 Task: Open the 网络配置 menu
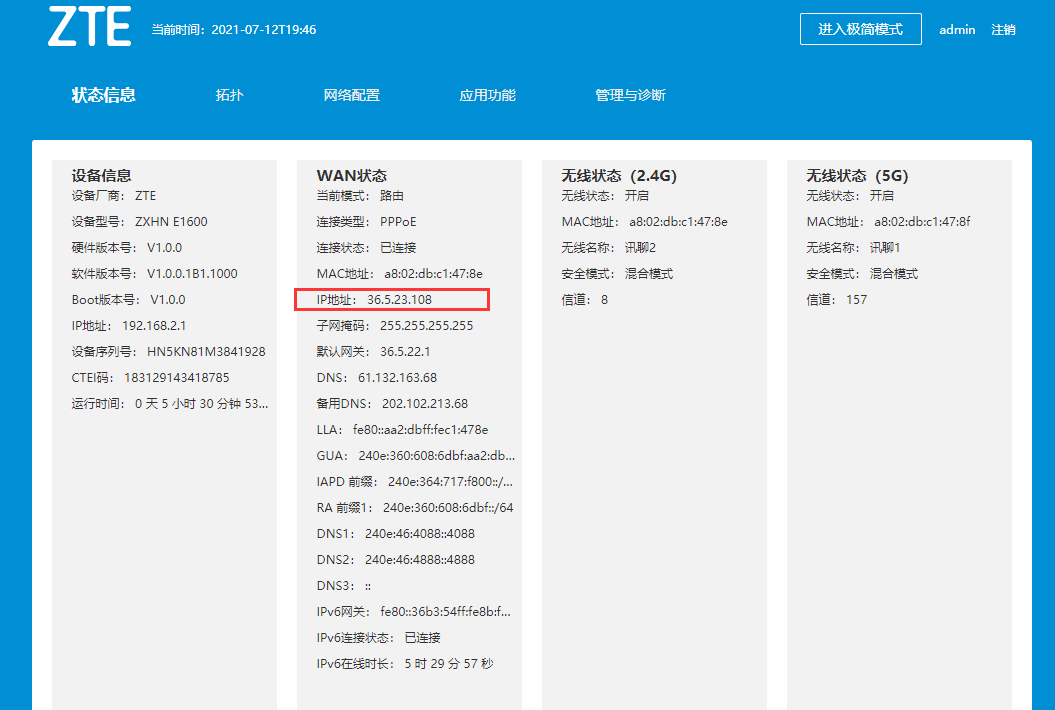(351, 95)
